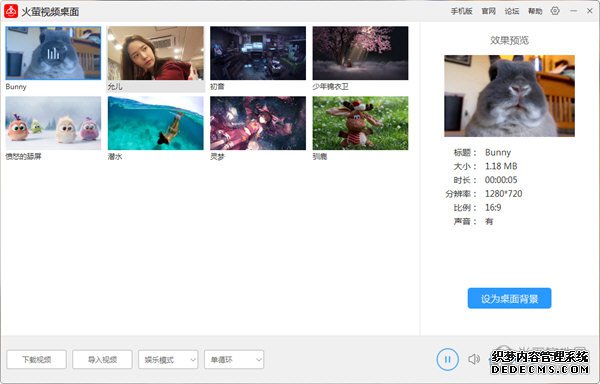The height and width of the screenshot is (384, 600).
Task: Click the 导入视频 button
Action: tap(102, 360)
